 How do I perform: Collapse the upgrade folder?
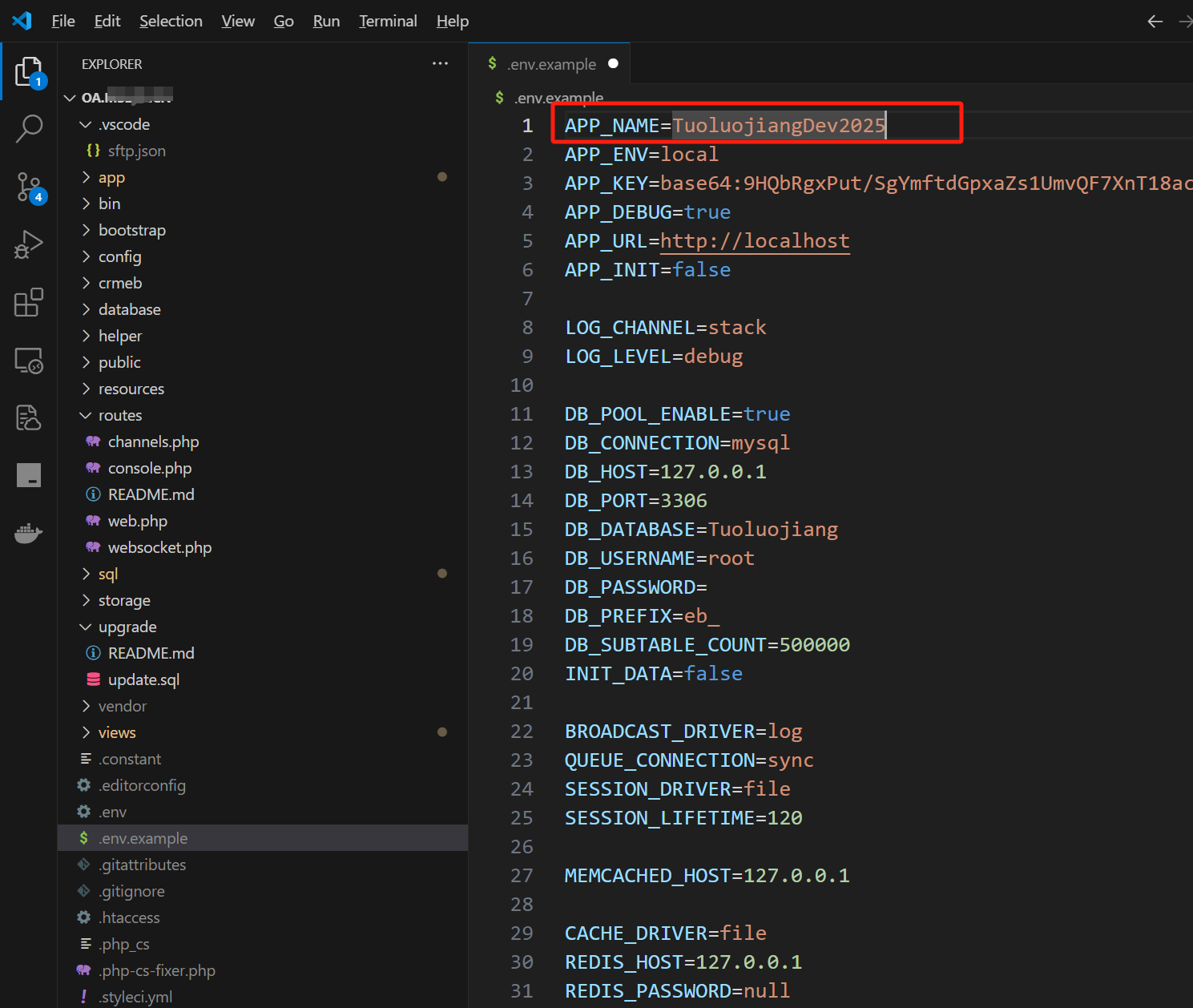[263, 627]
